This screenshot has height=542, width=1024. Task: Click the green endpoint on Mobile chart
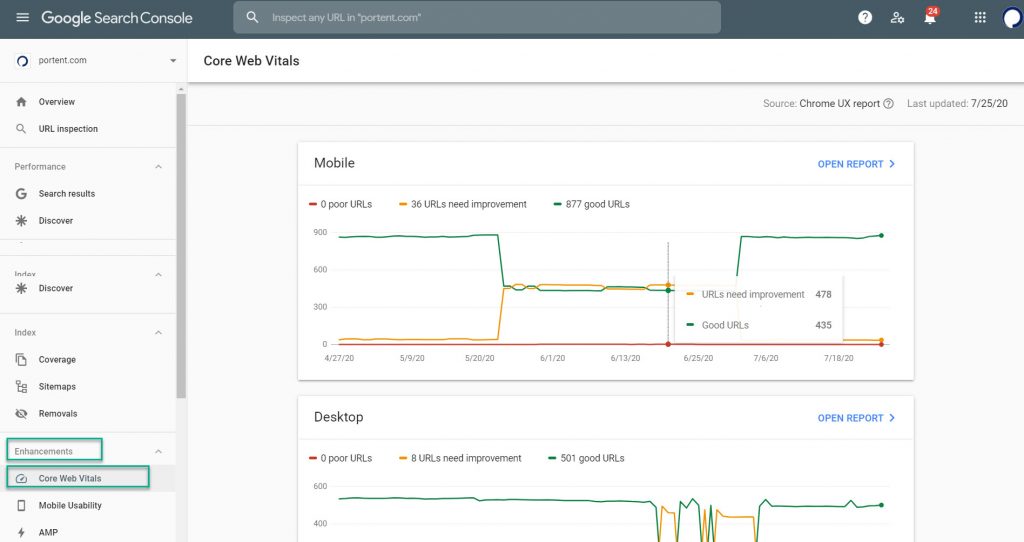coord(881,235)
